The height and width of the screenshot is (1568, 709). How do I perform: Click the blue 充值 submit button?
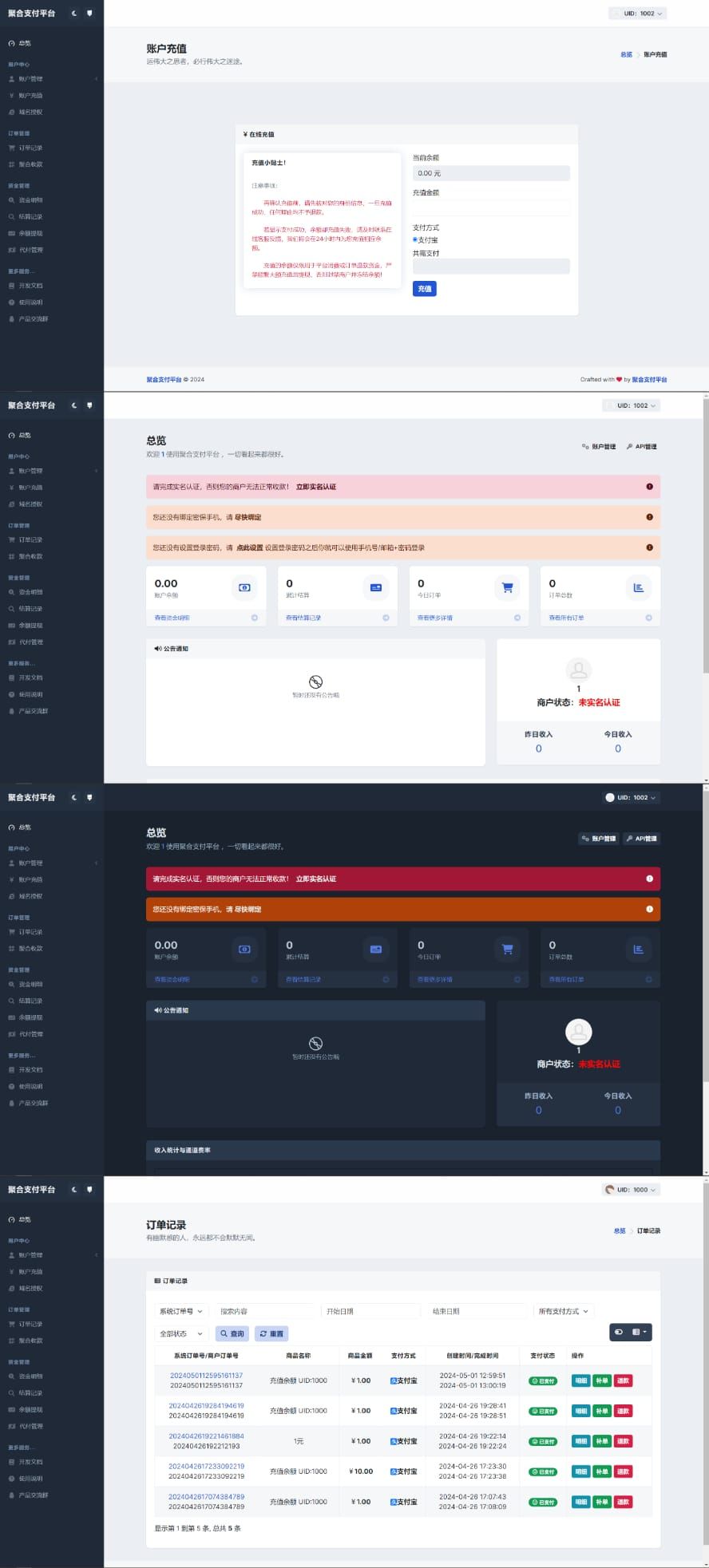point(425,289)
